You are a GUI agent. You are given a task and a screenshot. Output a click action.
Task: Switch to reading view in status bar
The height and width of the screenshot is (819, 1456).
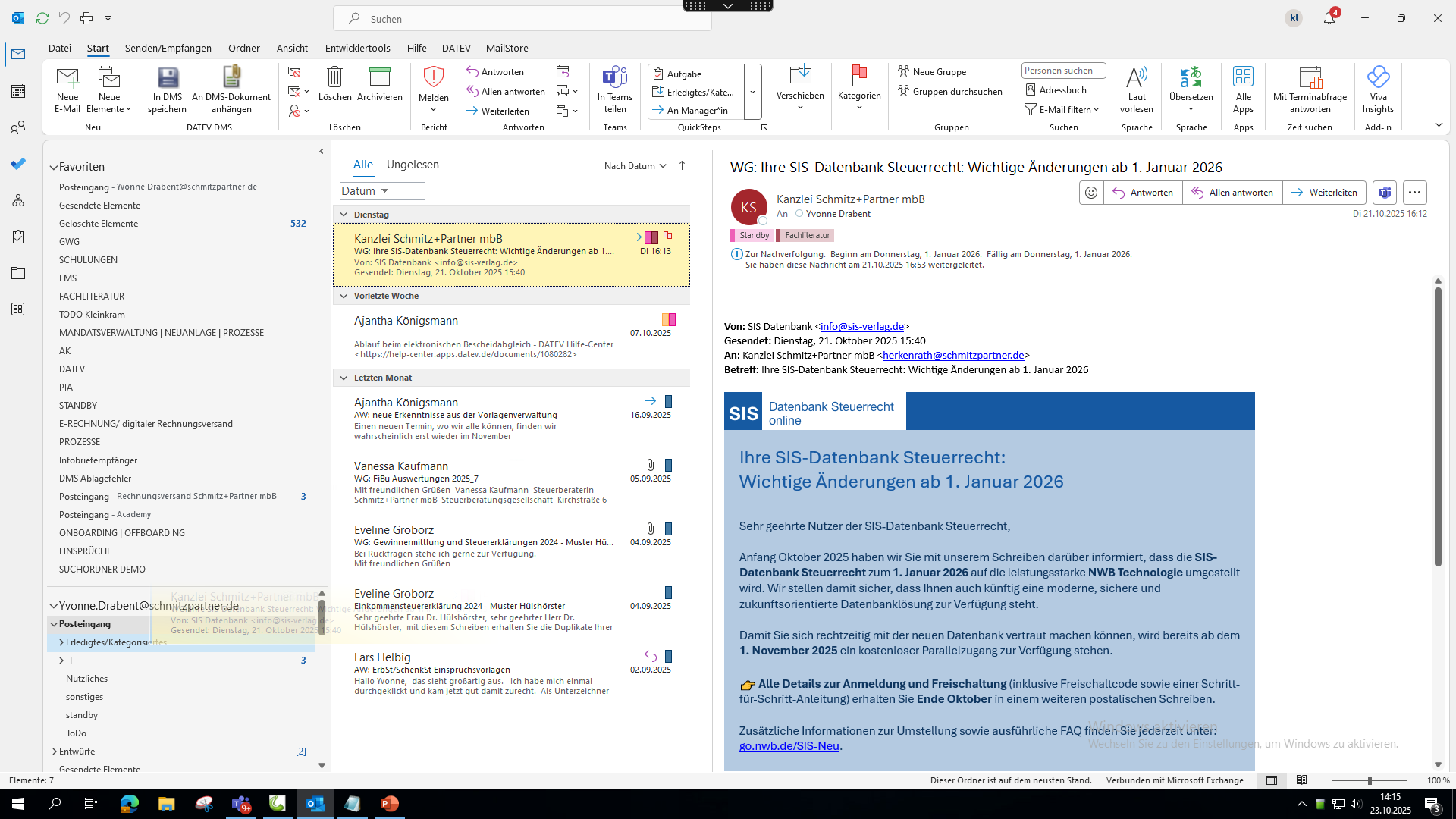pyautogui.click(x=1301, y=780)
